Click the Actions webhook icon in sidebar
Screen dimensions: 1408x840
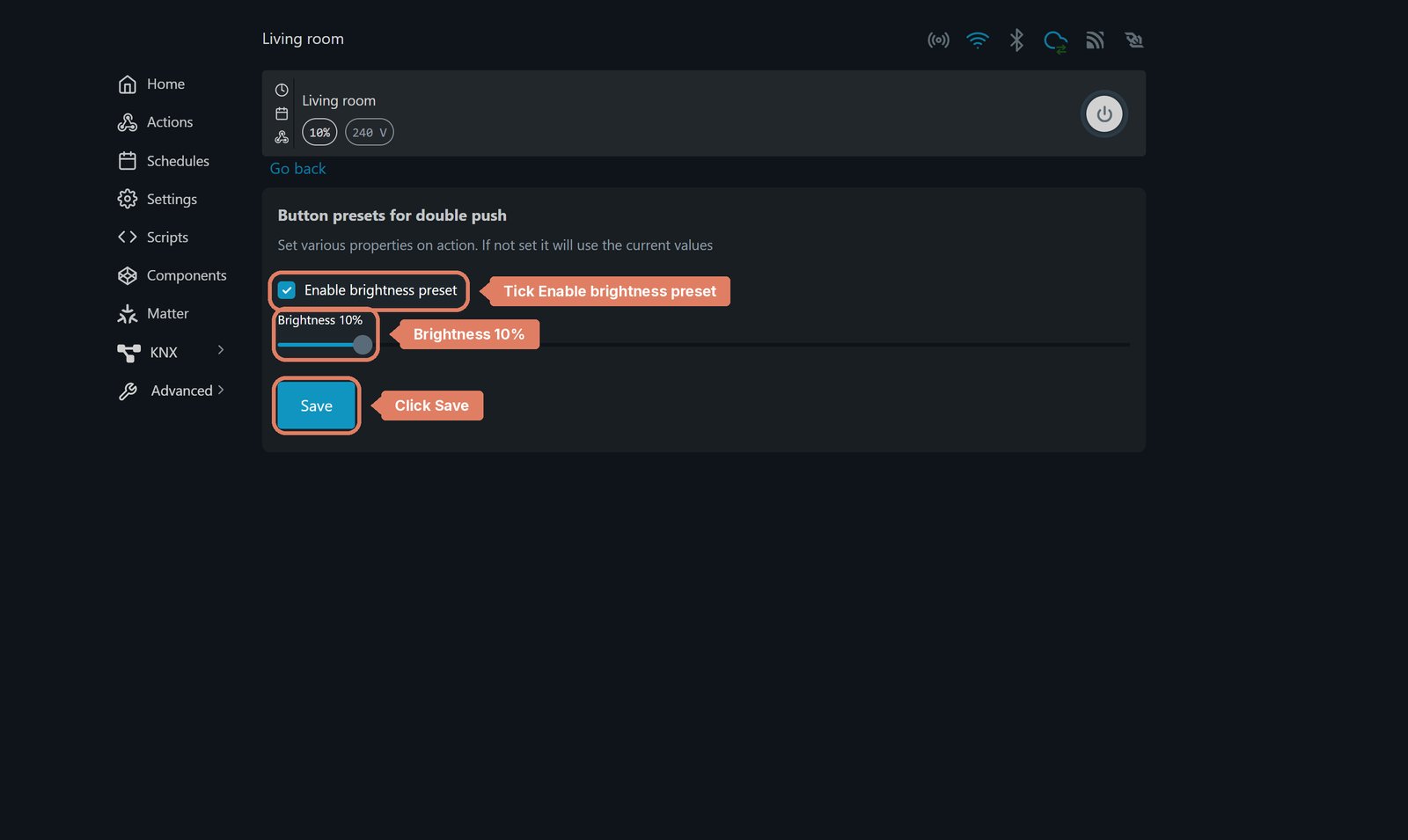pyautogui.click(x=128, y=122)
